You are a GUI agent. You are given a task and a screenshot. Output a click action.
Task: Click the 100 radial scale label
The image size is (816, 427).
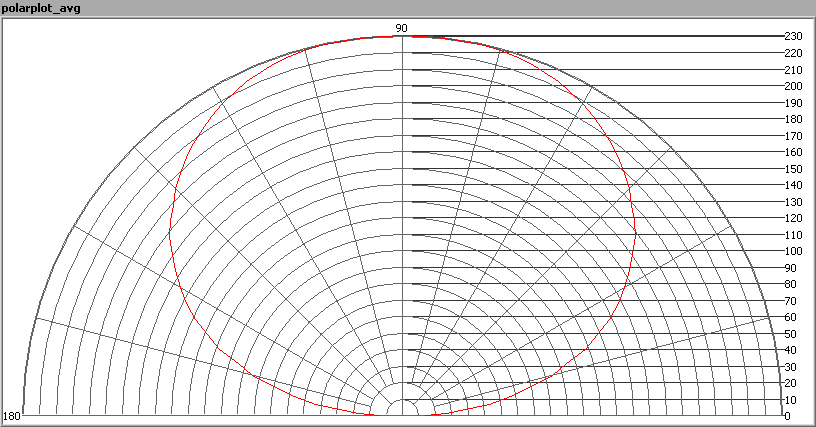pos(792,251)
